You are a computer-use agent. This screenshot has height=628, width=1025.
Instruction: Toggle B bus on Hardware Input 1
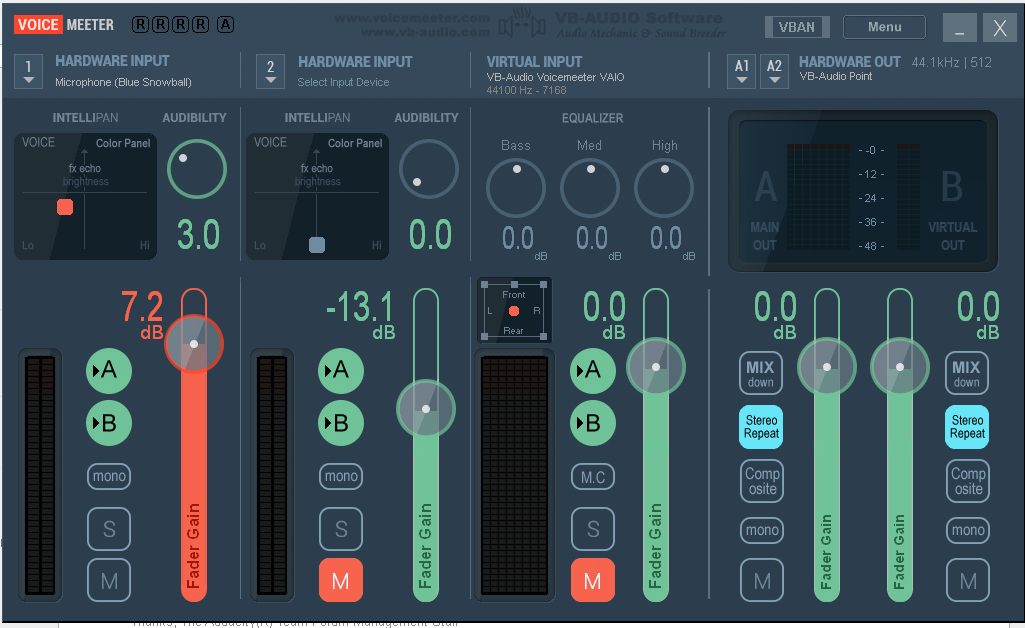click(109, 423)
